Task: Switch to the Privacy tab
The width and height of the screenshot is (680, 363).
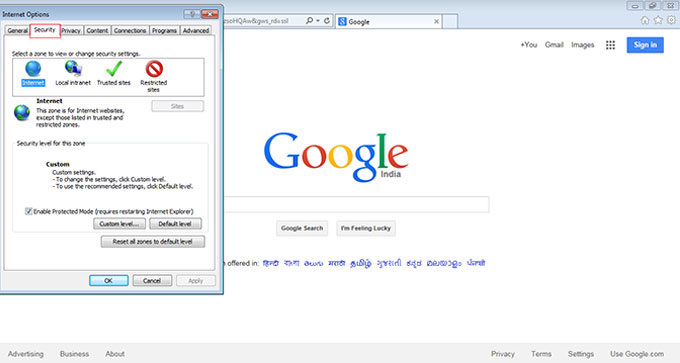Action: [x=71, y=31]
